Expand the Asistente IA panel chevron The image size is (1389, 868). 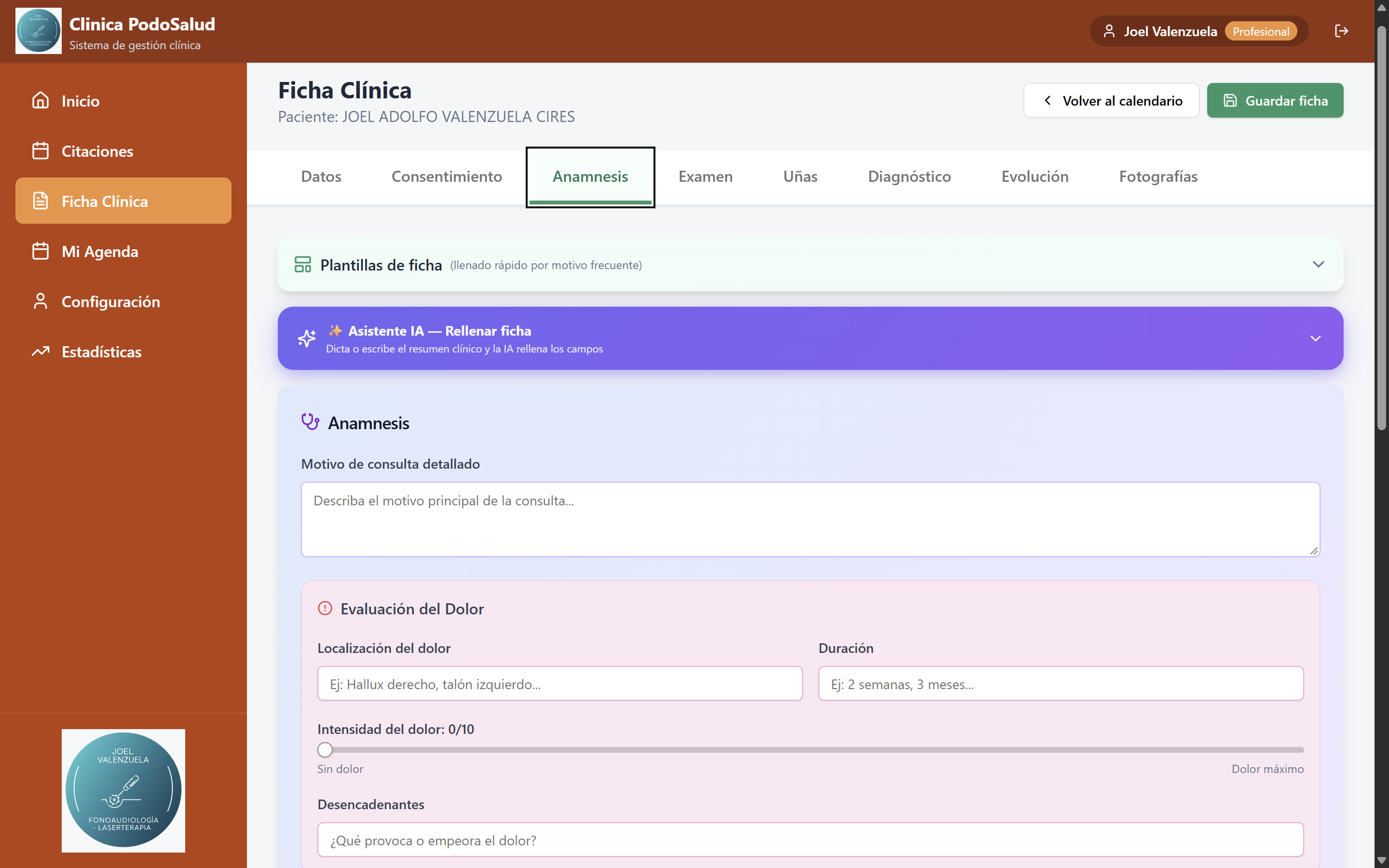coord(1316,338)
